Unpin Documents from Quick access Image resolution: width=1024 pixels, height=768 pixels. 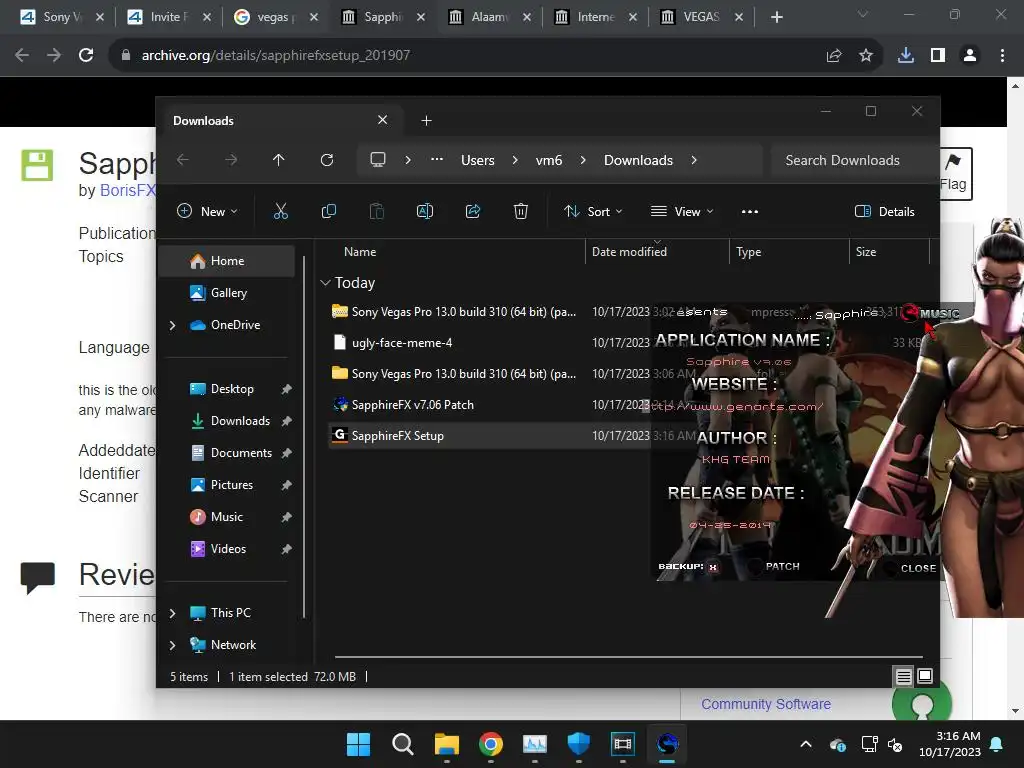point(286,453)
